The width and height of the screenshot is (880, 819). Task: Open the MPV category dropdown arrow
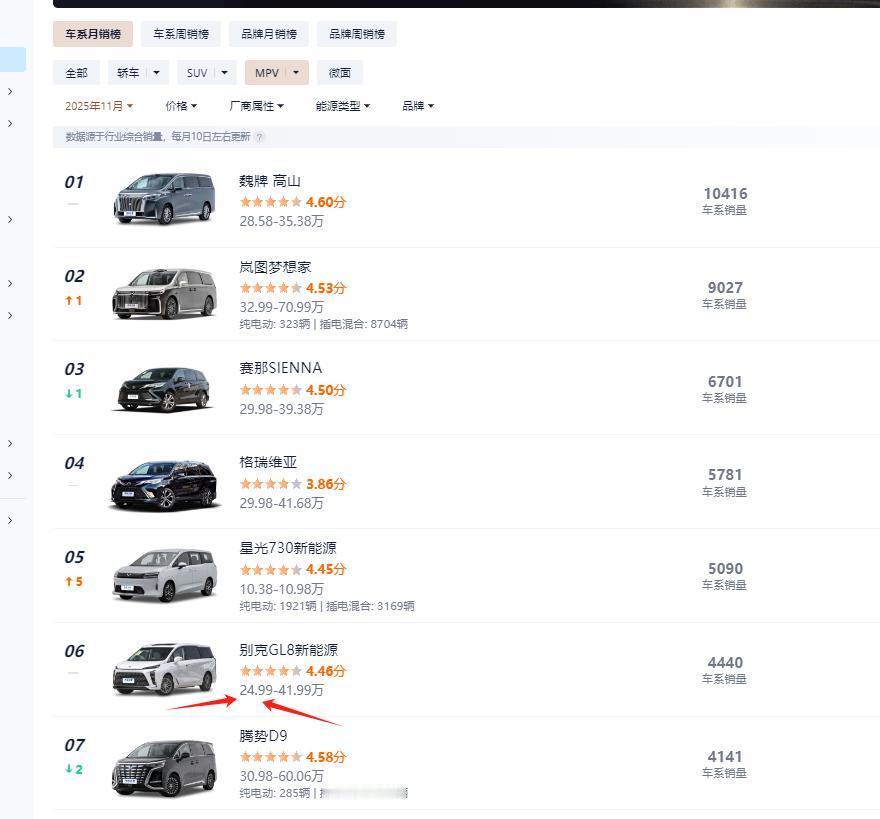click(x=296, y=73)
